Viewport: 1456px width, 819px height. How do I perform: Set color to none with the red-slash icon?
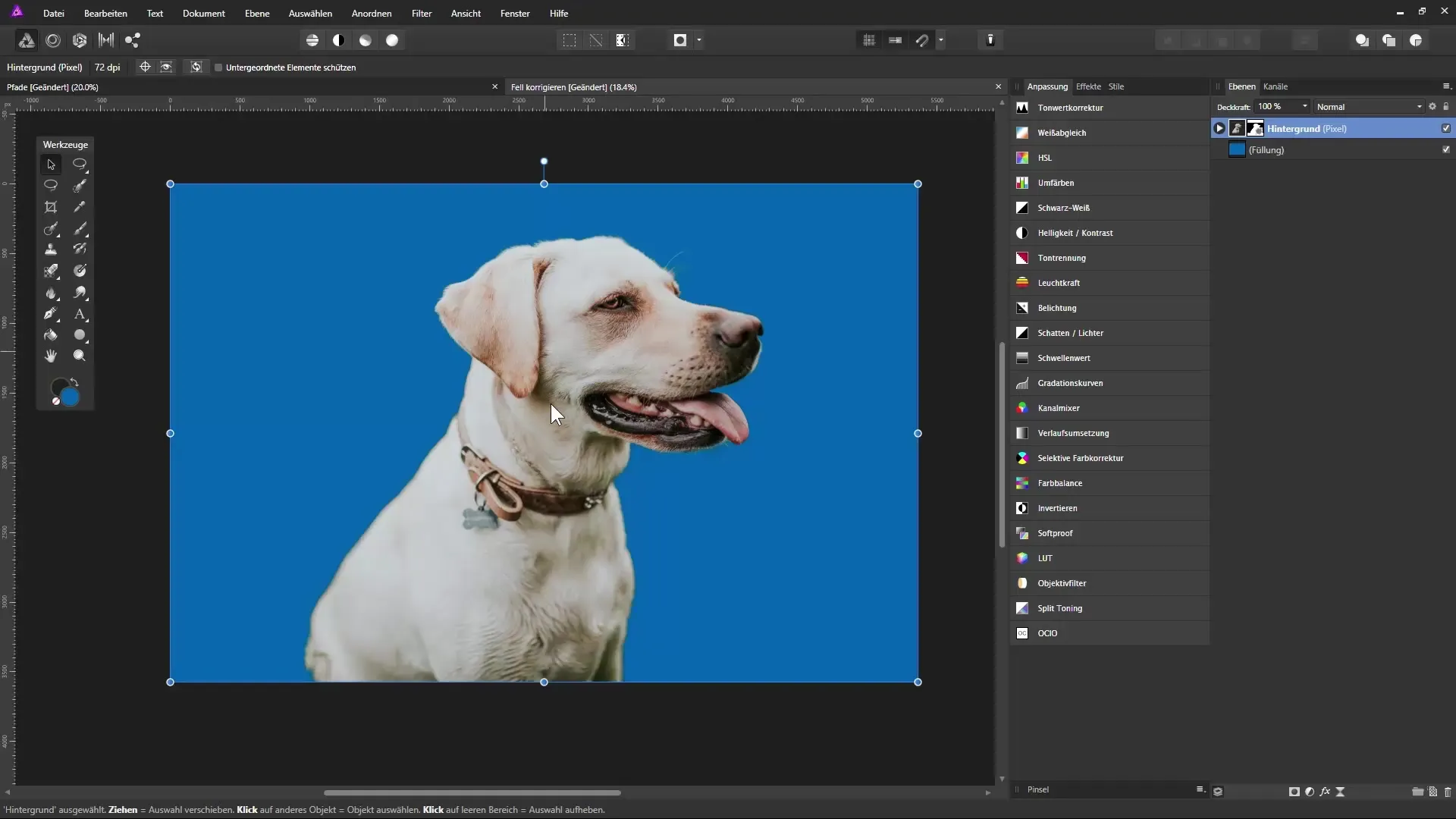[x=55, y=401]
